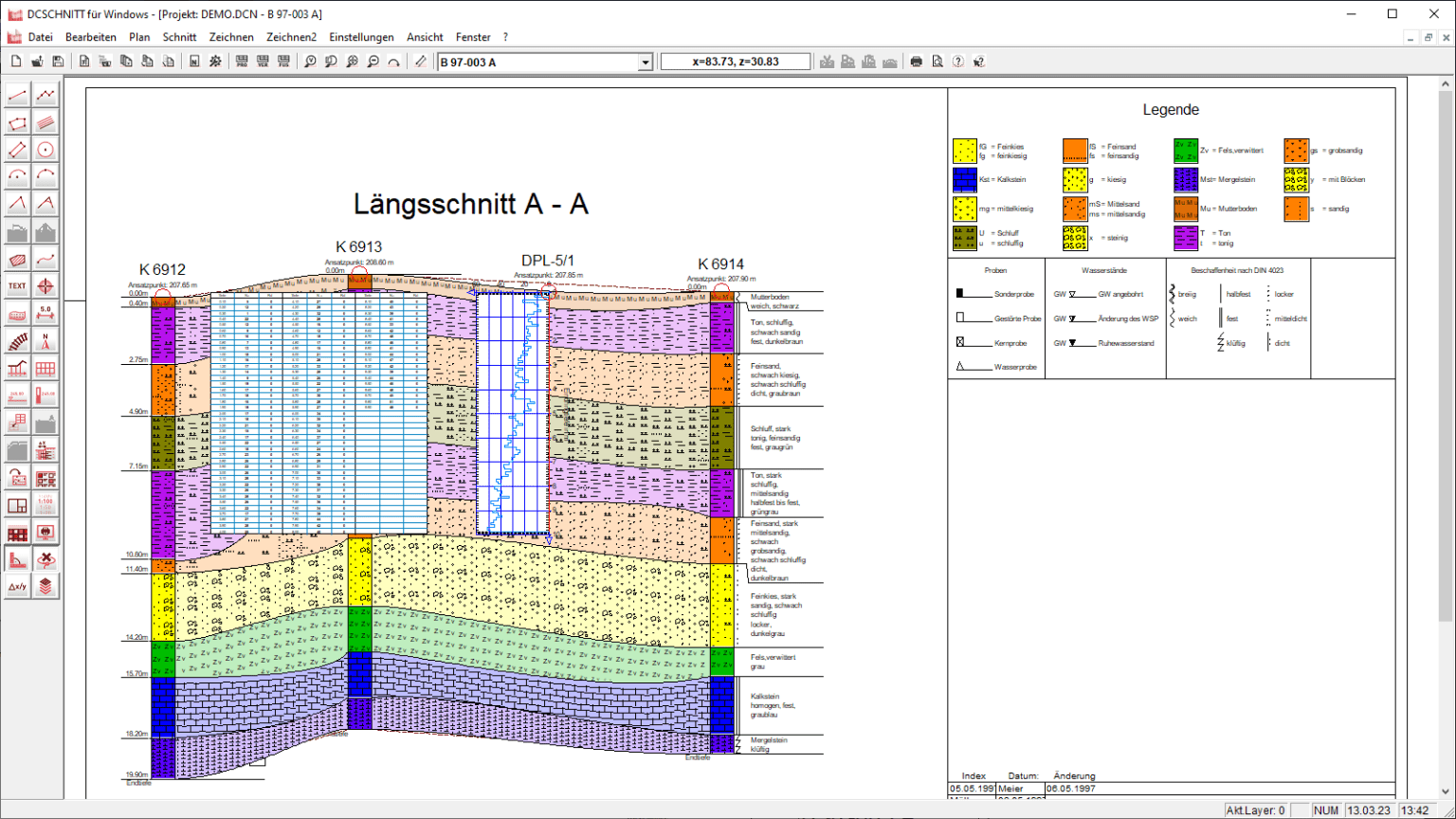Image resolution: width=1456 pixels, height=819 pixels.
Task: Click the zoom in magnifier icon
Action: tap(352, 62)
